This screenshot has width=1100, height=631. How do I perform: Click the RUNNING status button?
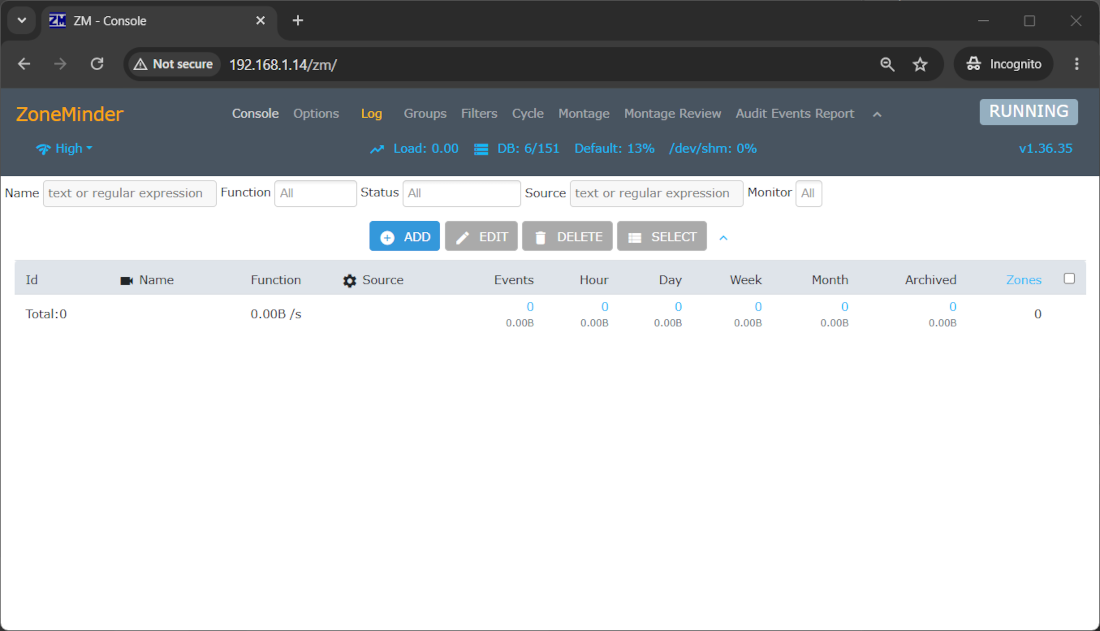coord(1028,112)
